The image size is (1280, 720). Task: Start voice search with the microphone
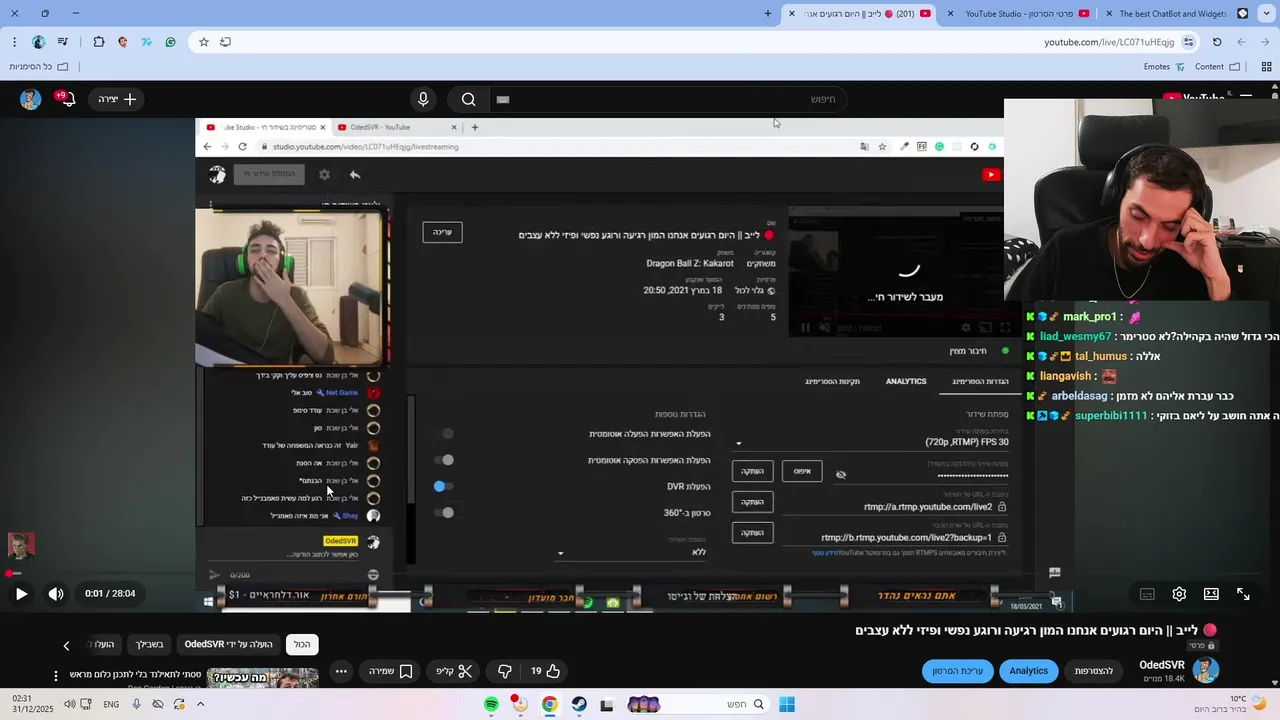click(423, 99)
